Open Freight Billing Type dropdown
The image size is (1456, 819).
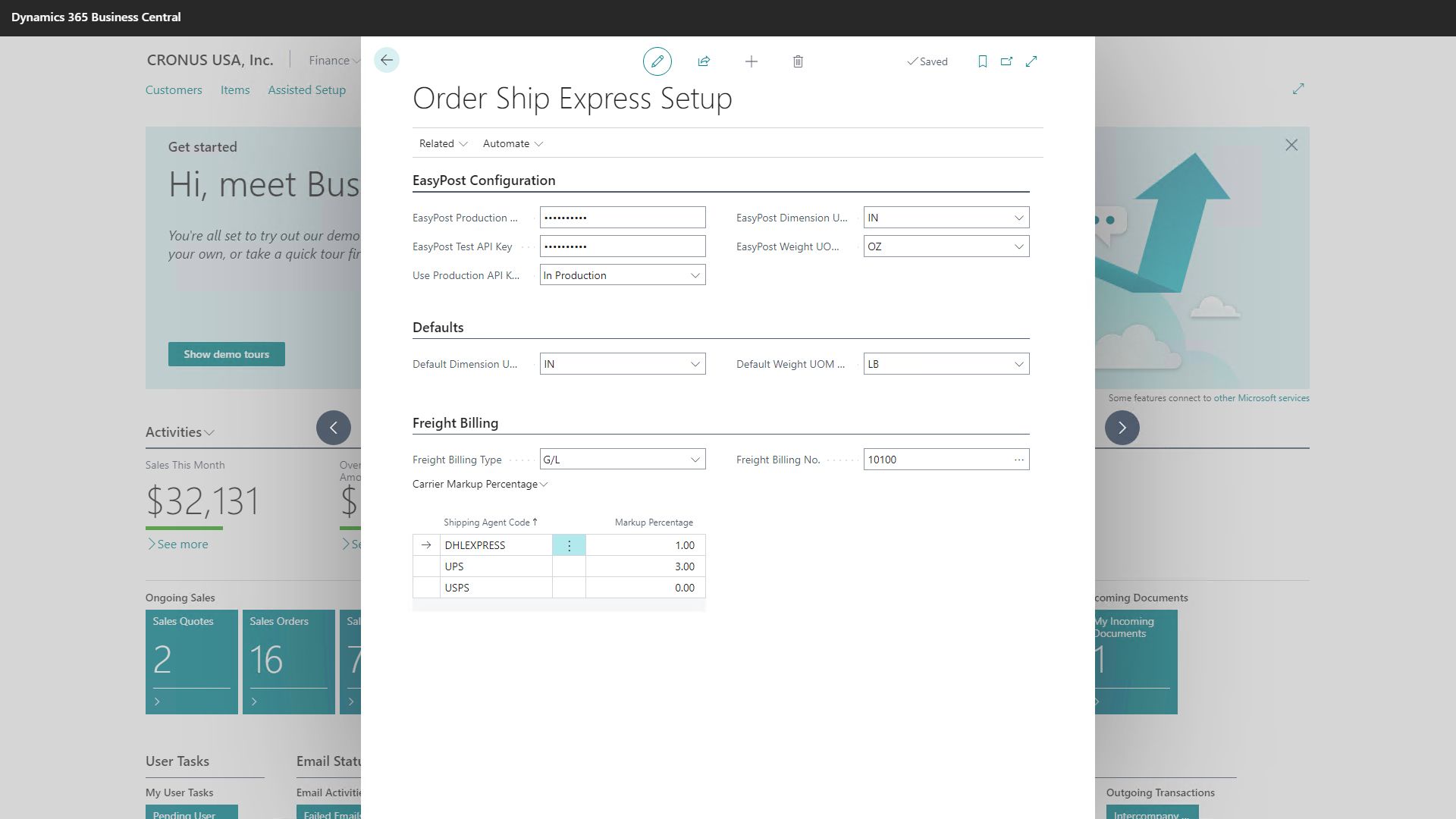tap(695, 460)
